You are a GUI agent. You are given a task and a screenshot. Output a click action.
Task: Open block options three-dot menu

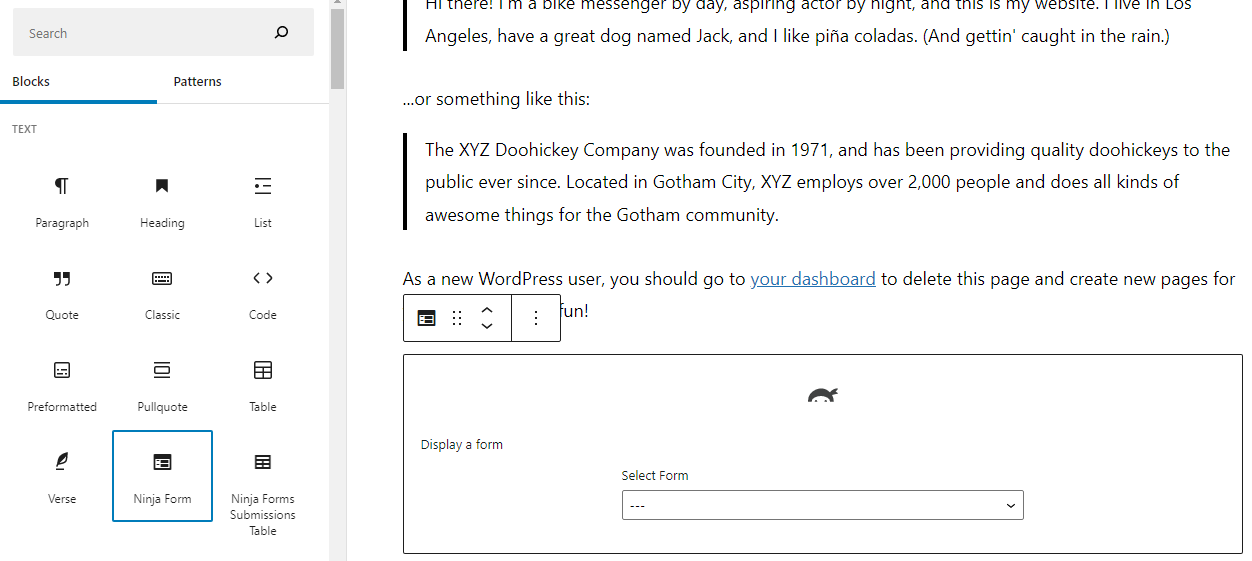click(536, 318)
